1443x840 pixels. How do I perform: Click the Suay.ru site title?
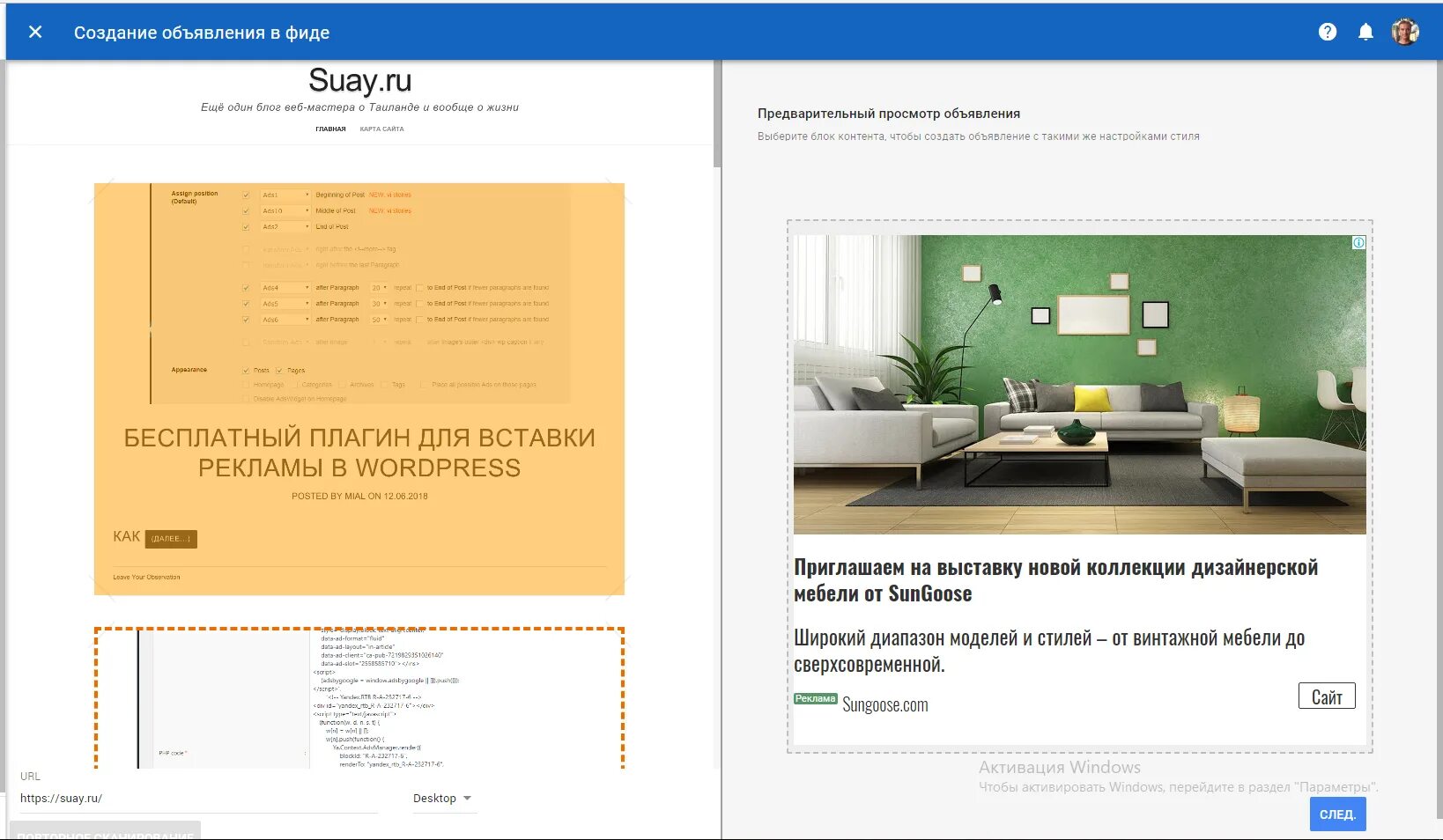pyautogui.click(x=359, y=80)
